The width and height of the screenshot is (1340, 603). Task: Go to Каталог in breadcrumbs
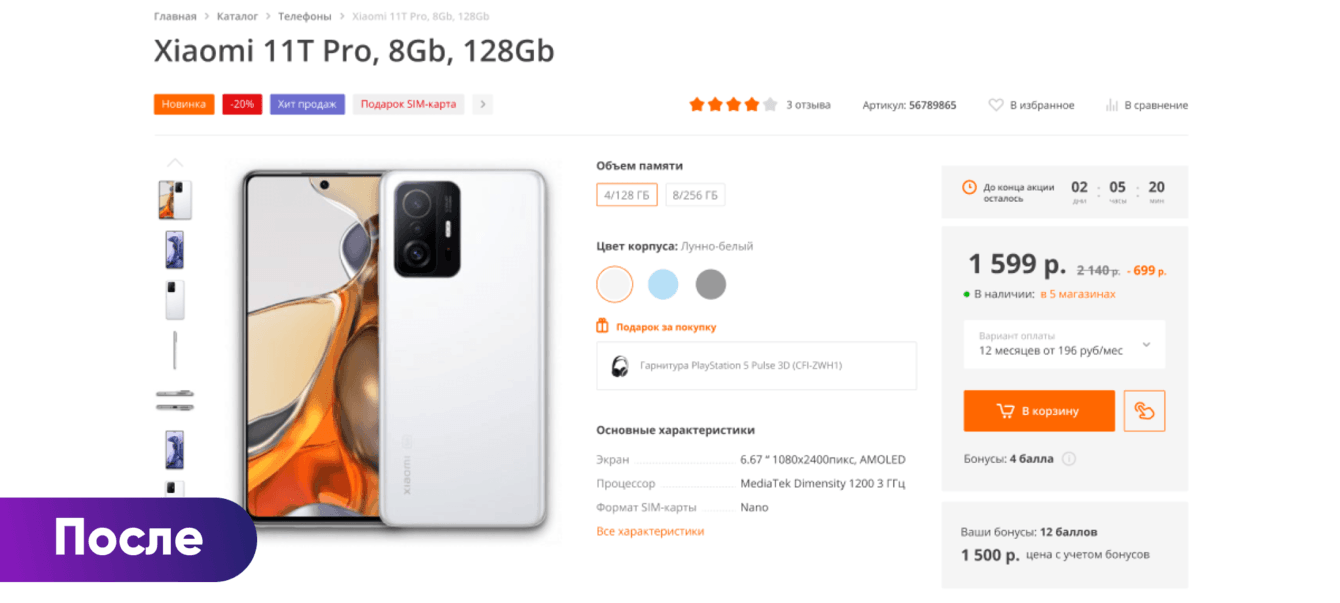coord(237,17)
